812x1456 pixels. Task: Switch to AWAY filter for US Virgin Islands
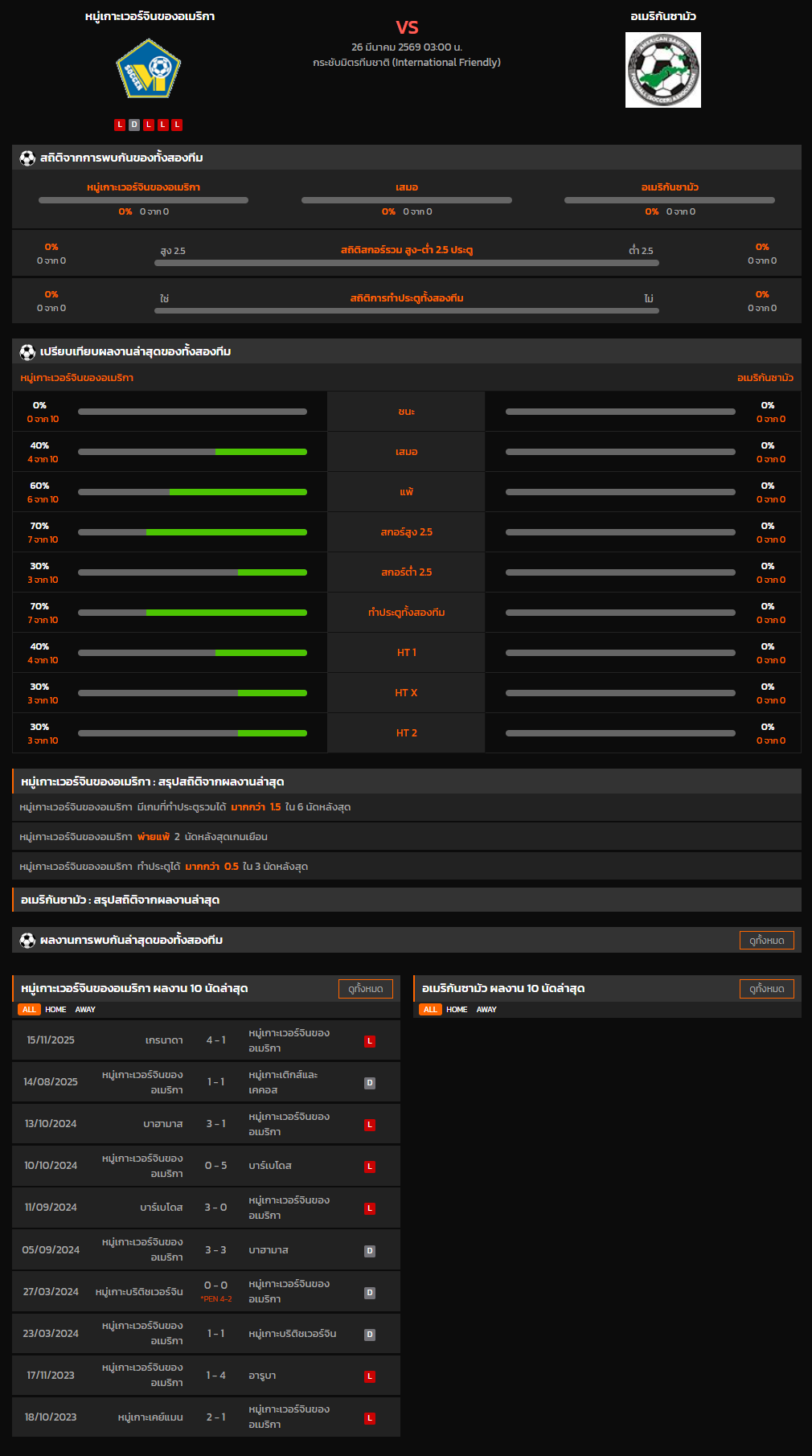point(85,1010)
